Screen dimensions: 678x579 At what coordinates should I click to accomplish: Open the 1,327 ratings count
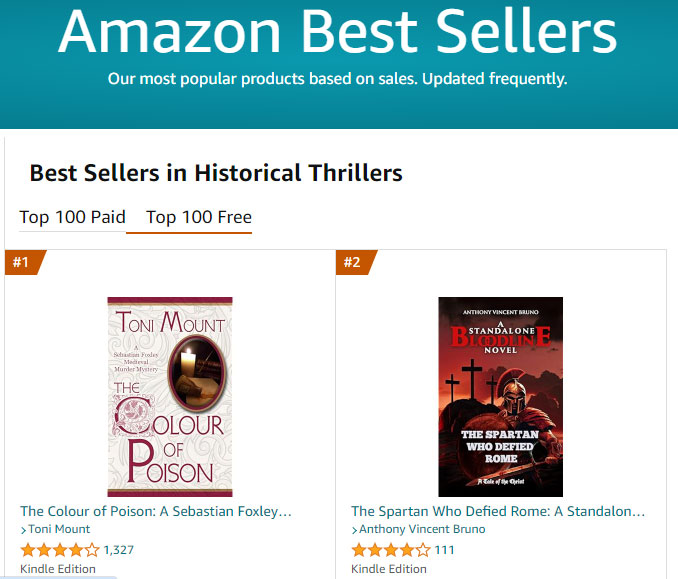pos(119,549)
